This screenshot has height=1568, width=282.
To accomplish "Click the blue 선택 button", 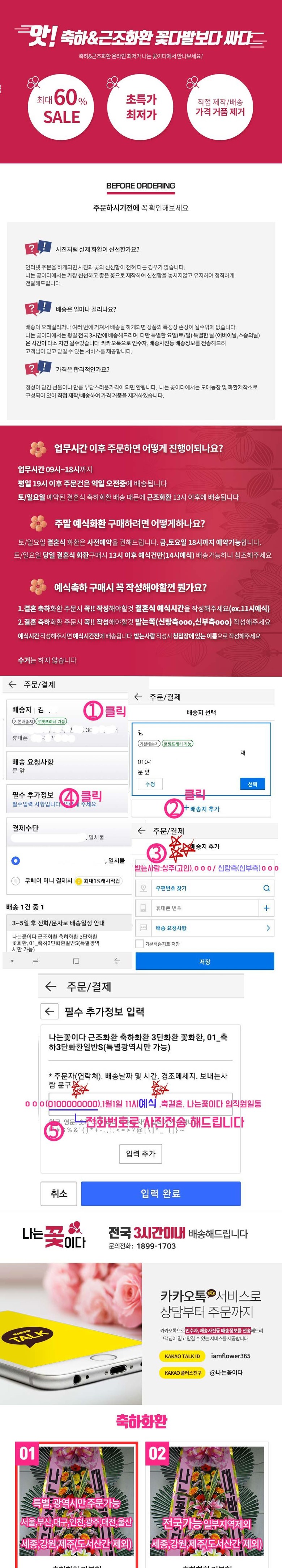I will (252, 785).
